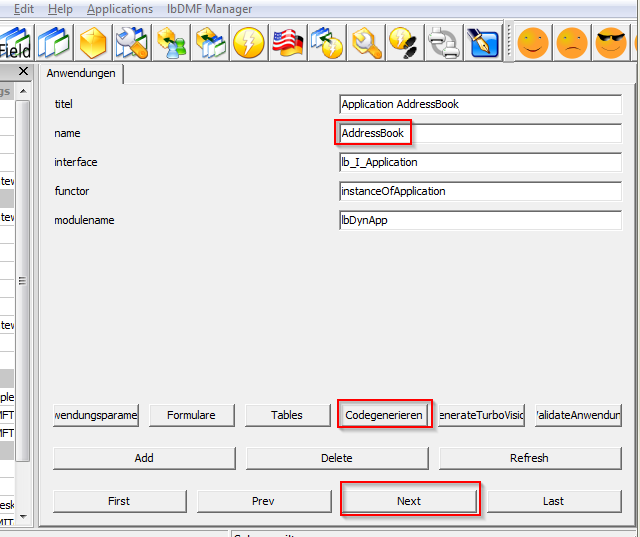
Task: Click the yellow lightning bolt toolbar icon
Action: 248,43
